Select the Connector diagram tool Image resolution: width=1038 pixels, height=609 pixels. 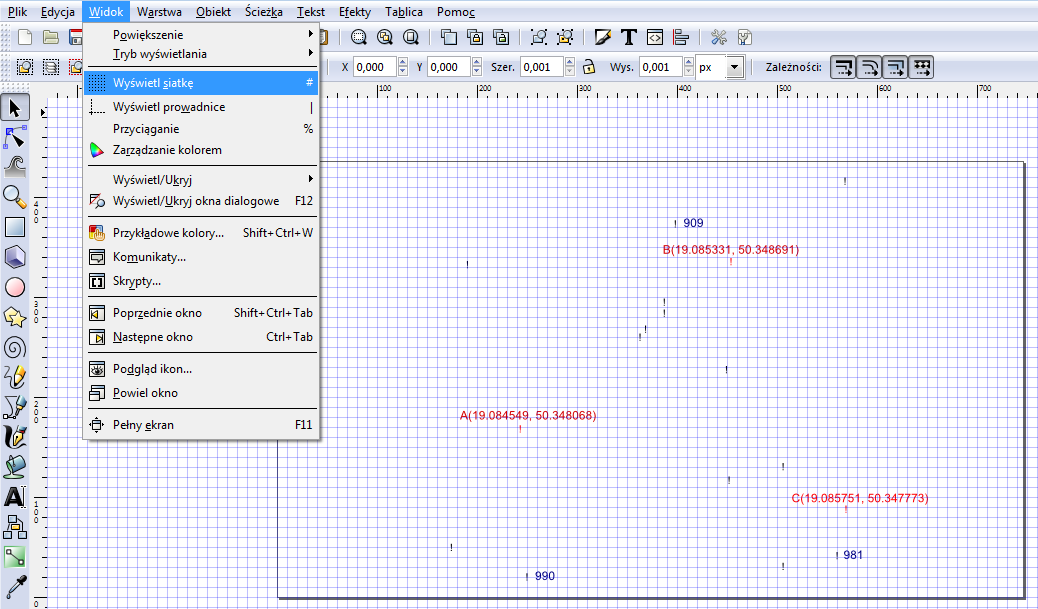(15, 528)
